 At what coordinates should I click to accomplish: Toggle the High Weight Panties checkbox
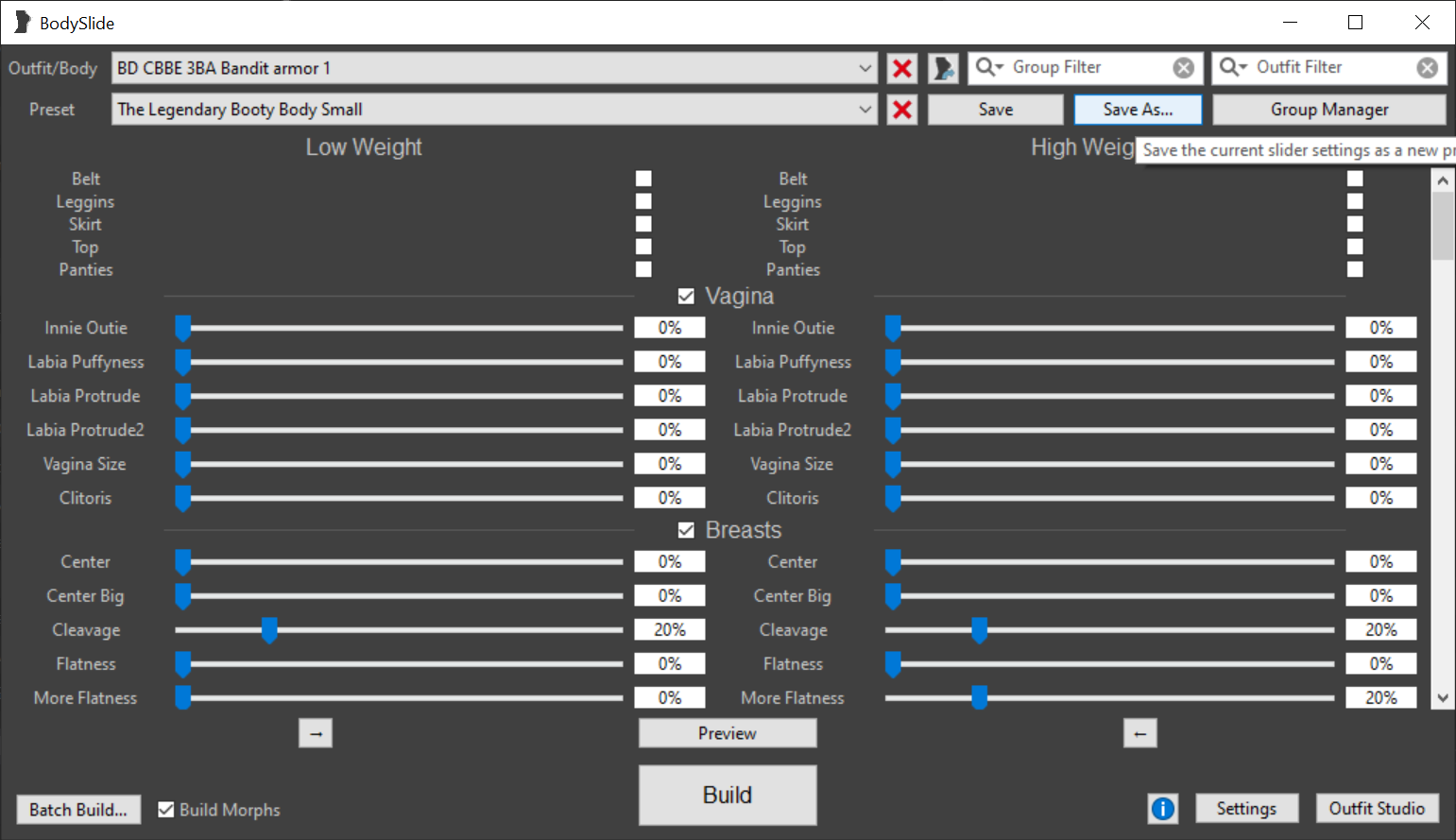(1355, 269)
